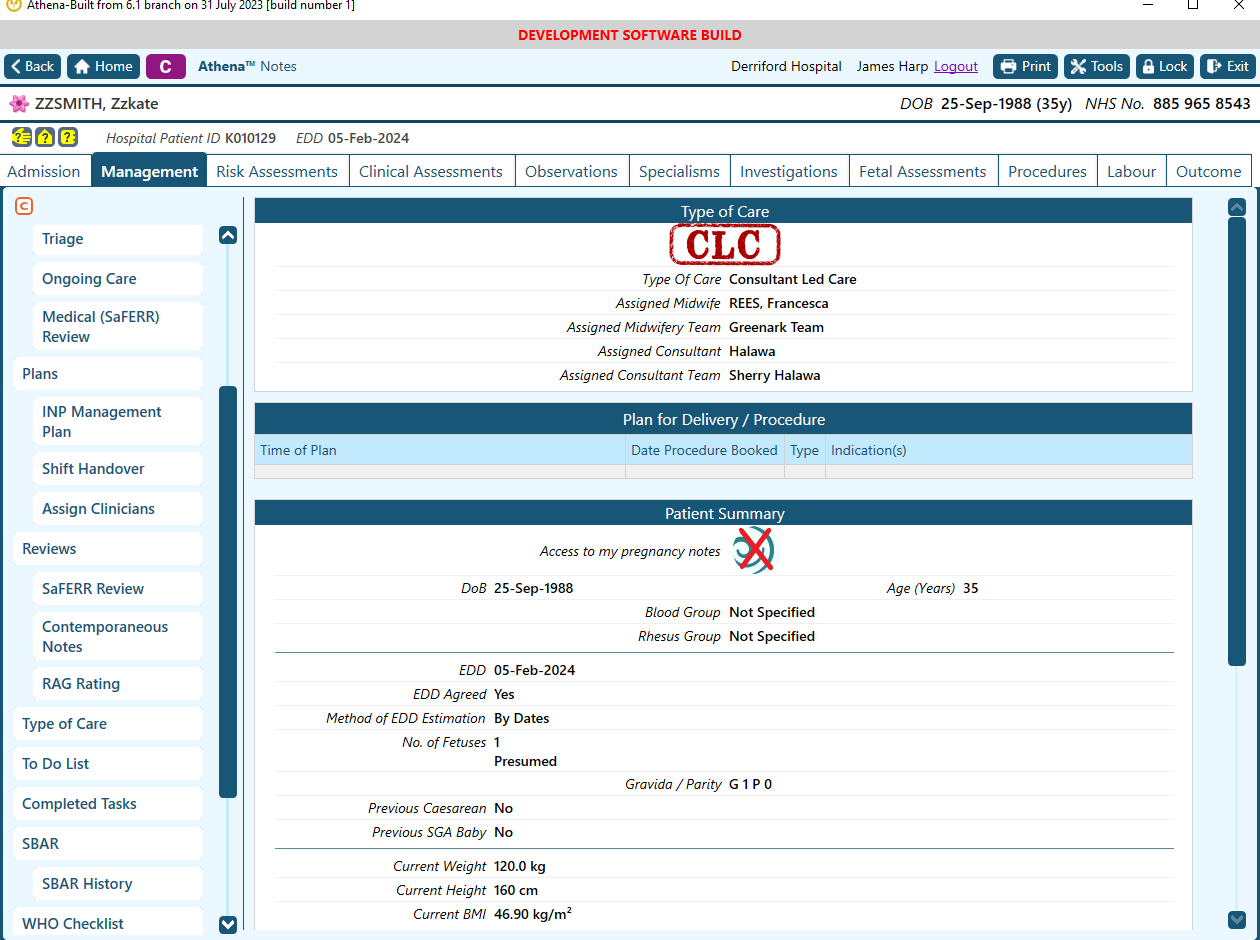The image size is (1260, 940).
Task: Click the Greenark Team value
Action: tap(776, 327)
